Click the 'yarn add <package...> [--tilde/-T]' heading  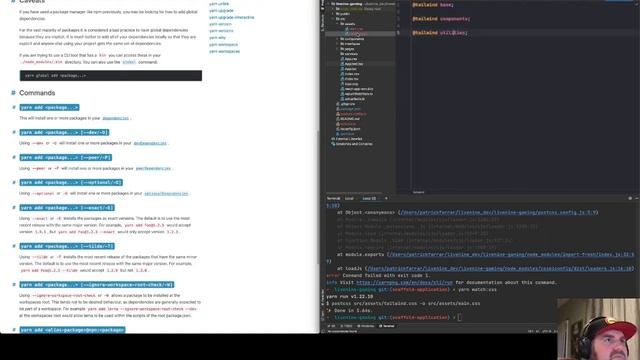click(x=67, y=246)
